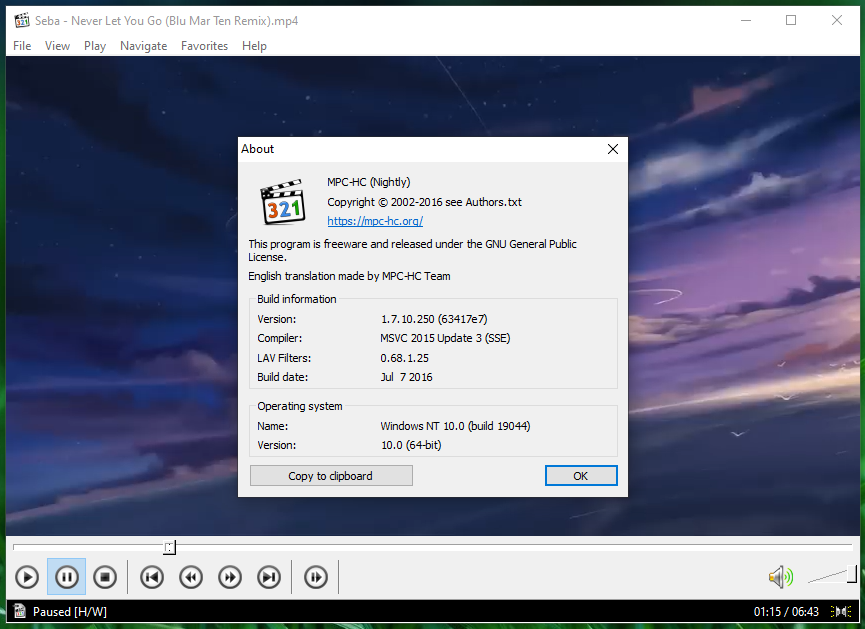
Task: Mute audio via the speaker icon
Action: tap(781, 577)
